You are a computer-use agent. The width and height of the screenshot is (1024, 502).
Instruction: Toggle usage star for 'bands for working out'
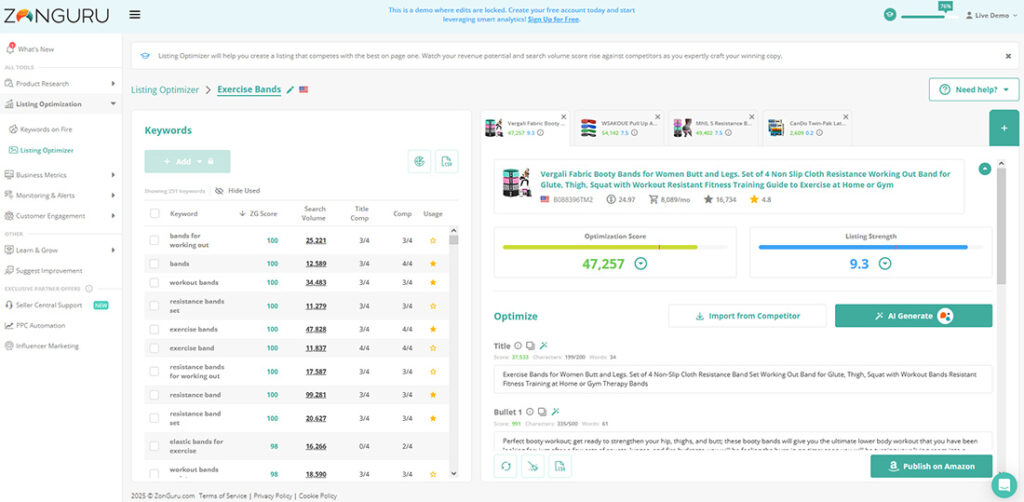pos(432,240)
